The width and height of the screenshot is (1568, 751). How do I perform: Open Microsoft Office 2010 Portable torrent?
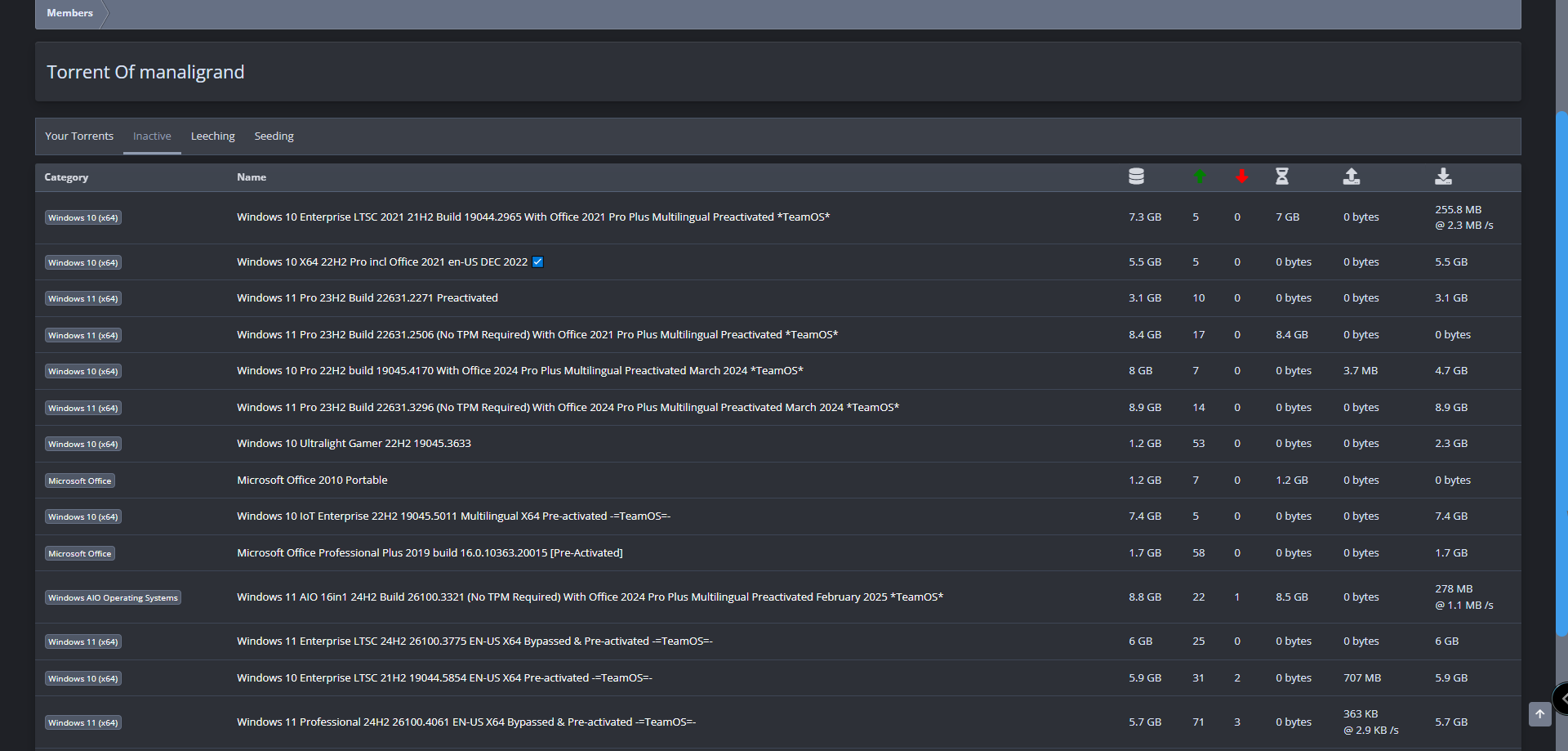[x=312, y=481]
